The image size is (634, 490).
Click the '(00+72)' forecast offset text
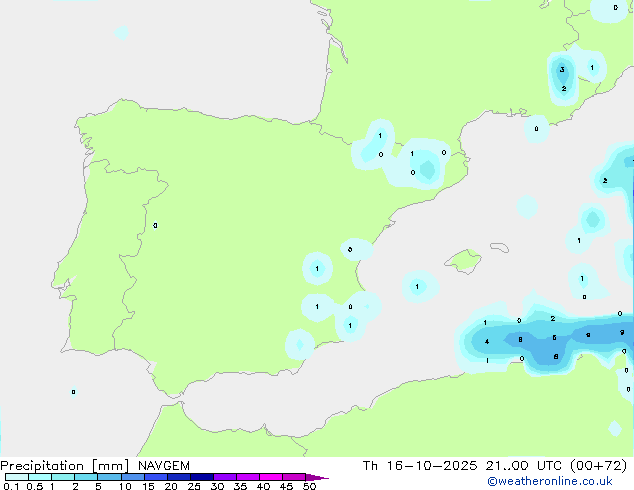coord(598,466)
